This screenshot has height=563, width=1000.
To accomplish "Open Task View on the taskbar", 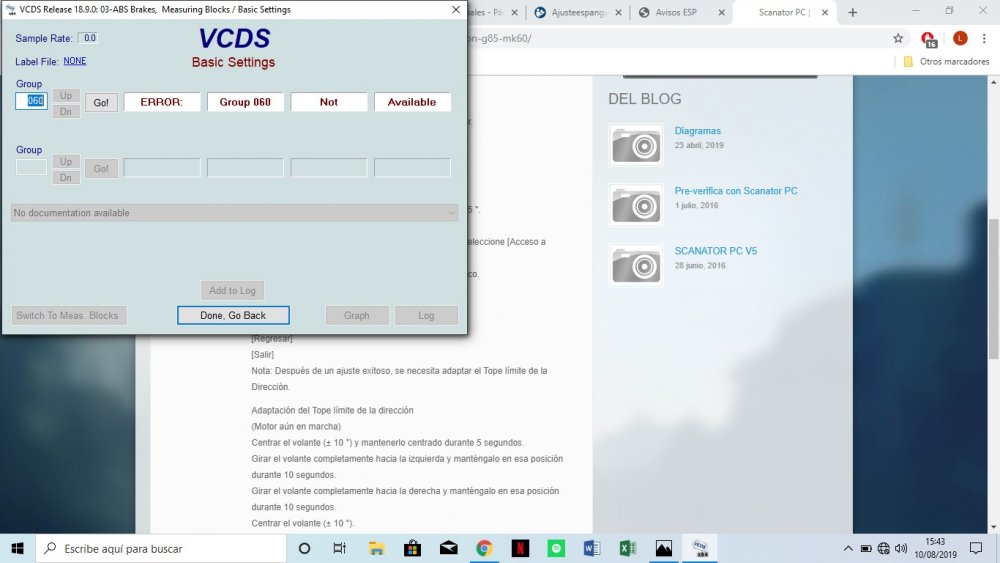I will click(339, 548).
